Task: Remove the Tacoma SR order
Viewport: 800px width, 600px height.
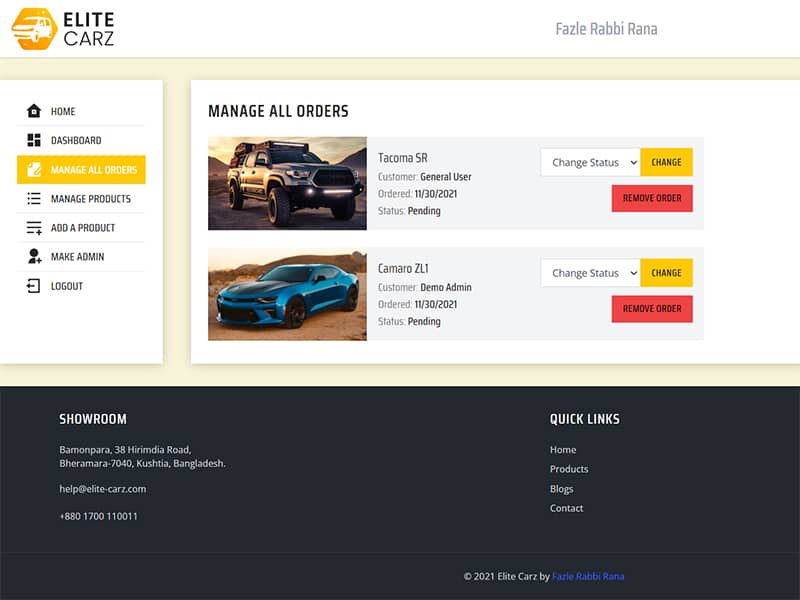Action: [652, 198]
